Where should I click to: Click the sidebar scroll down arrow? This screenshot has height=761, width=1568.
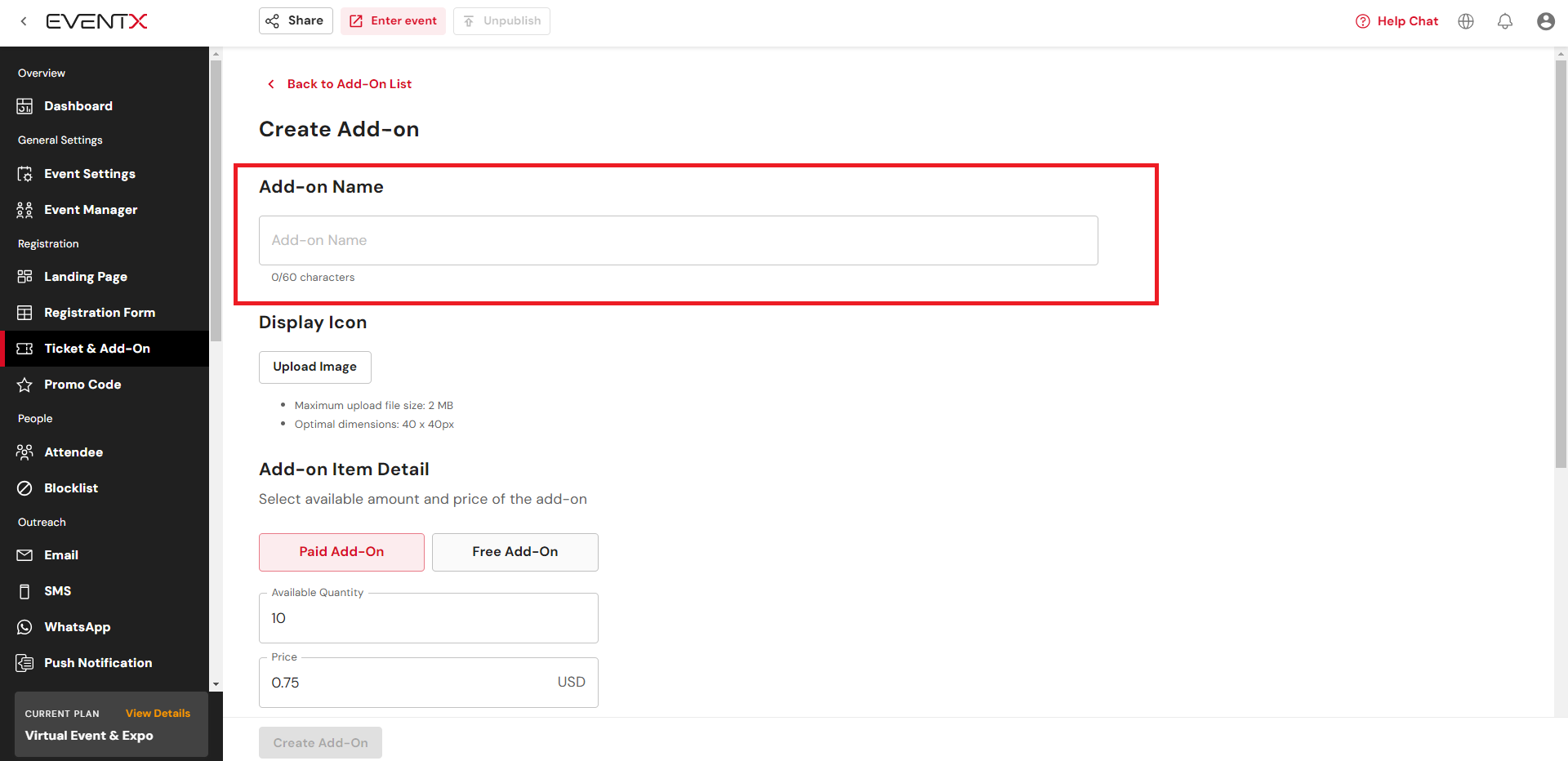216,684
